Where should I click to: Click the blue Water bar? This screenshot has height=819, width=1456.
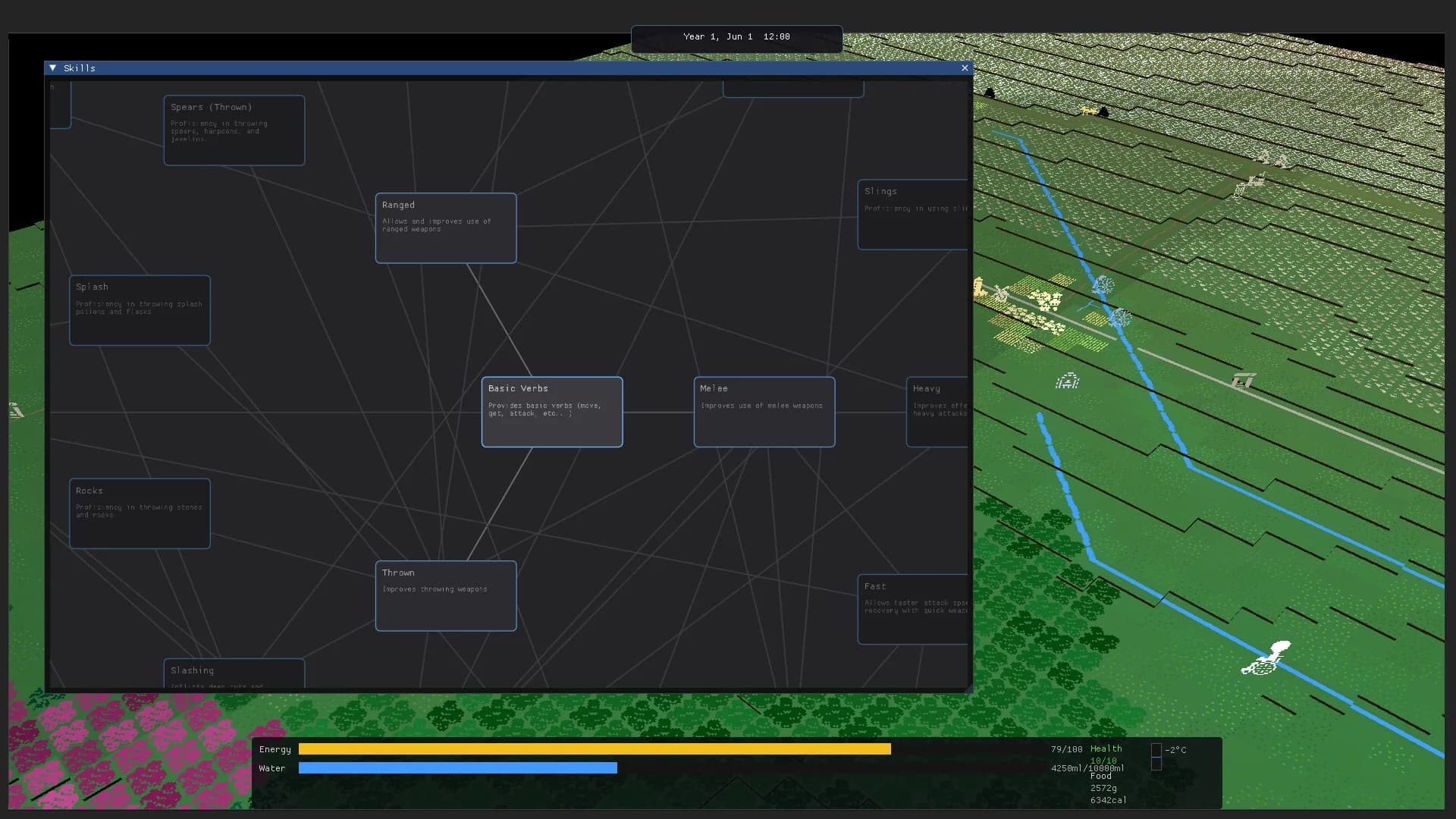[458, 768]
